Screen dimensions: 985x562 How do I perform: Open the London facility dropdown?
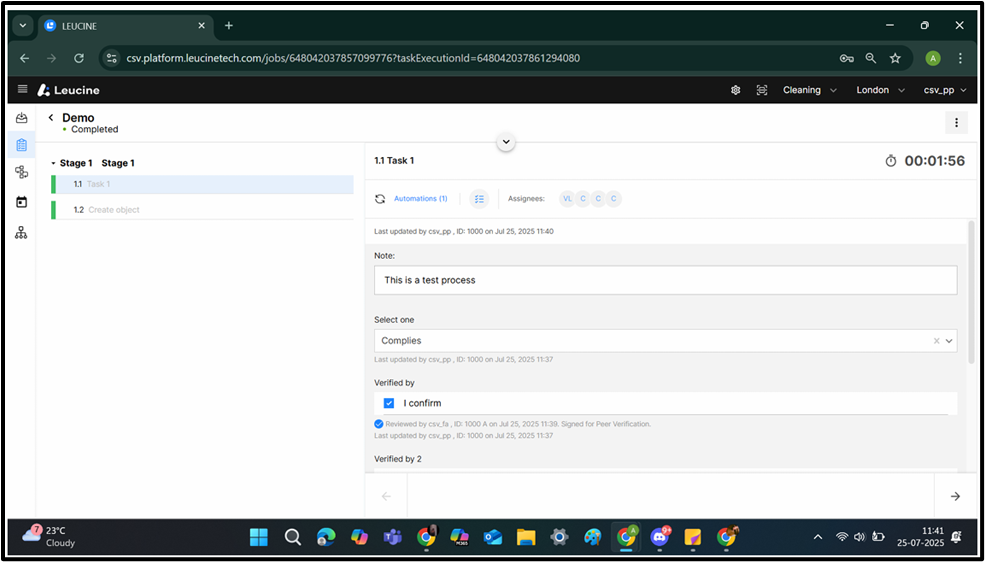(879, 90)
